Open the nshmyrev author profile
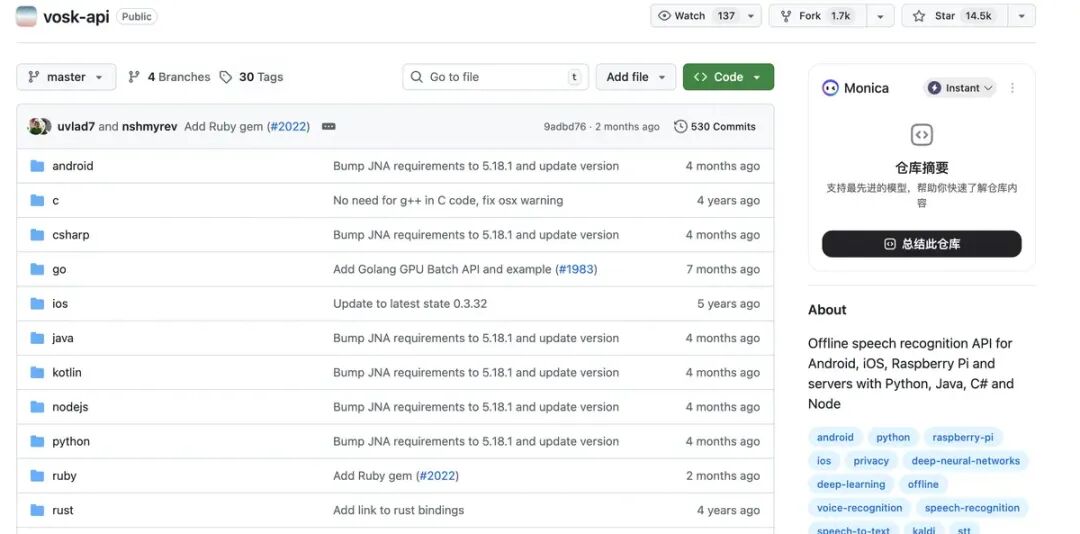 (149, 127)
